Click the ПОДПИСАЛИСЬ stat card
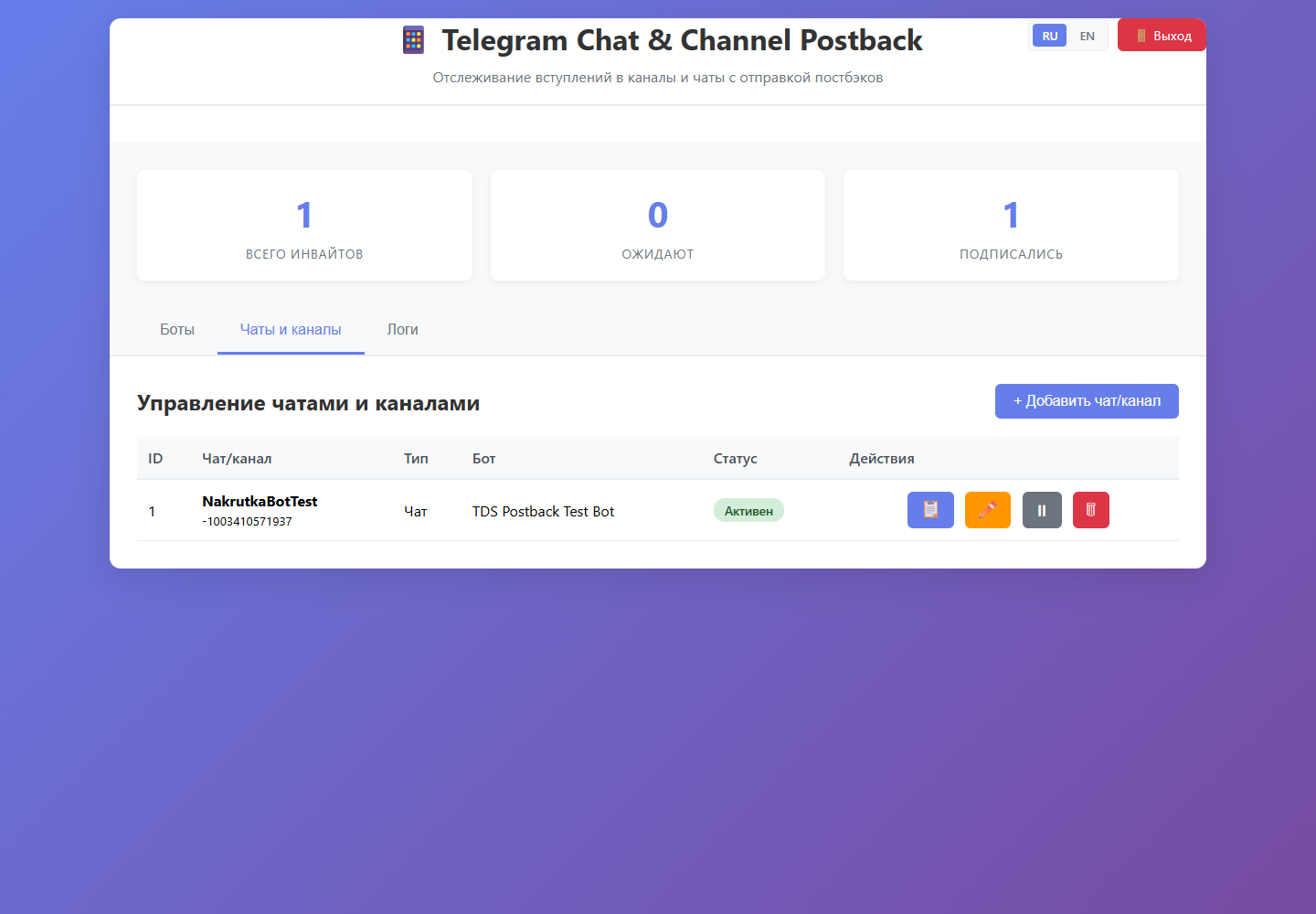 pos(1011,226)
